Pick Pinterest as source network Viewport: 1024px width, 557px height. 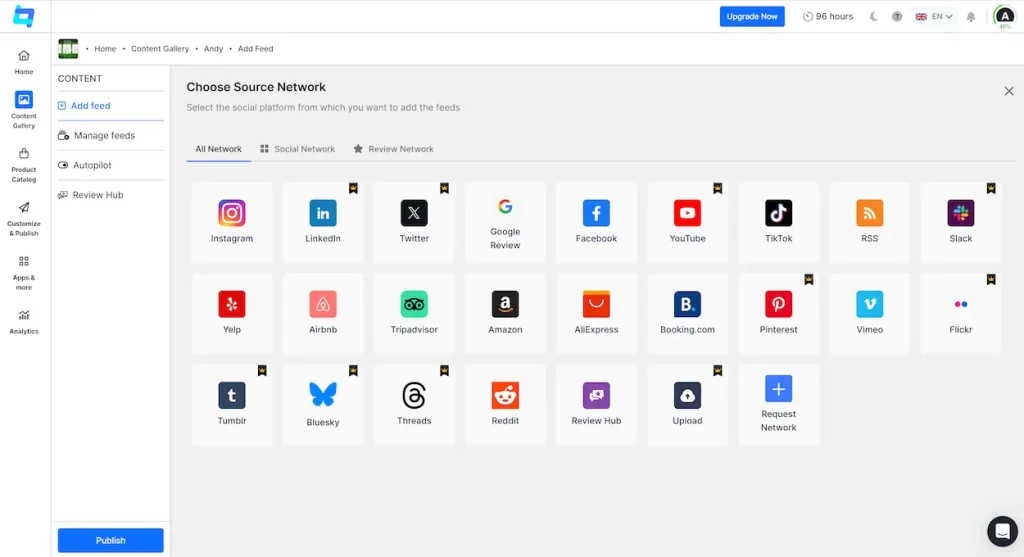click(x=778, y=313)
